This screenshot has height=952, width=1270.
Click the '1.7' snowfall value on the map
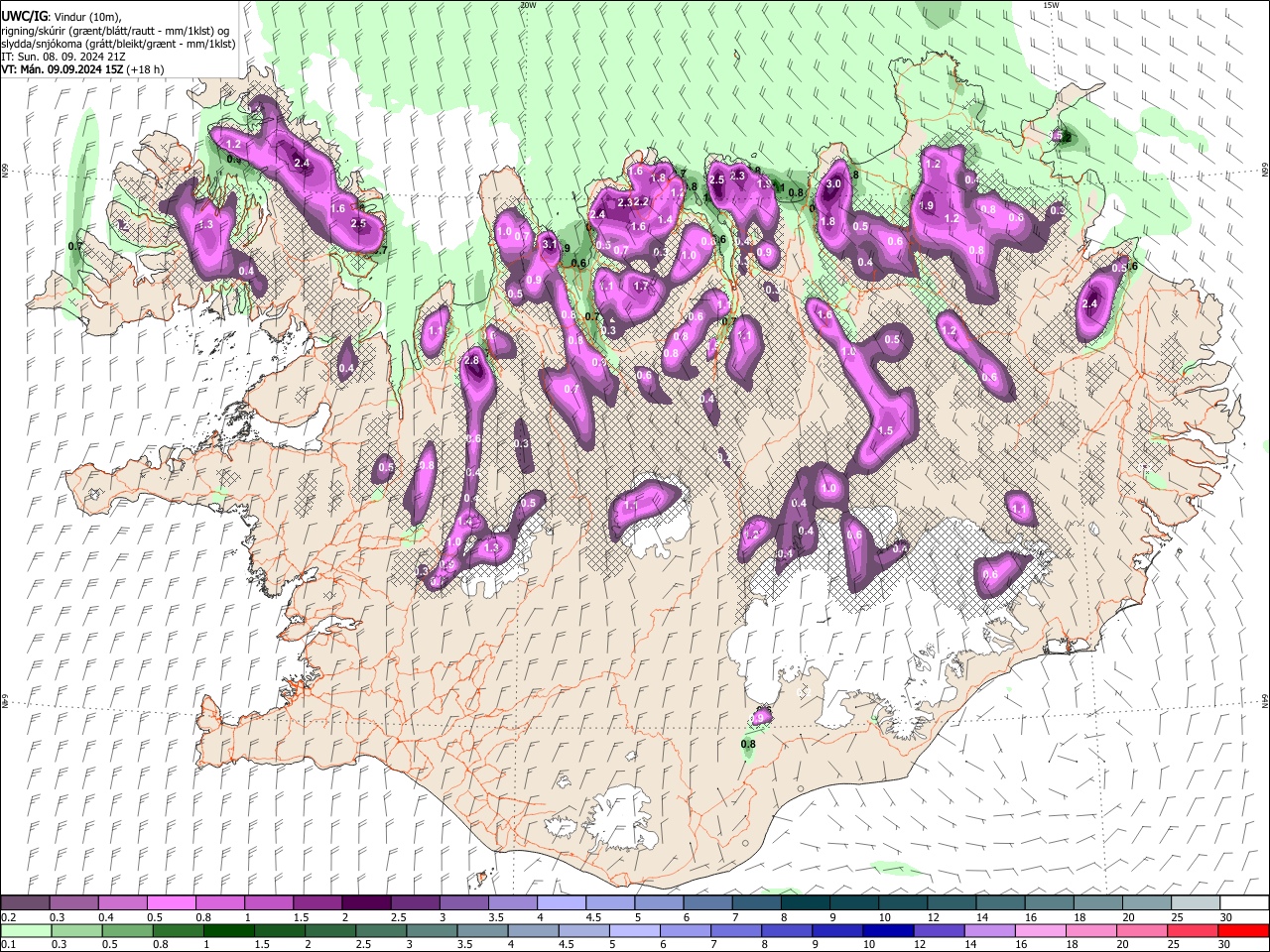tap(640, 287)
